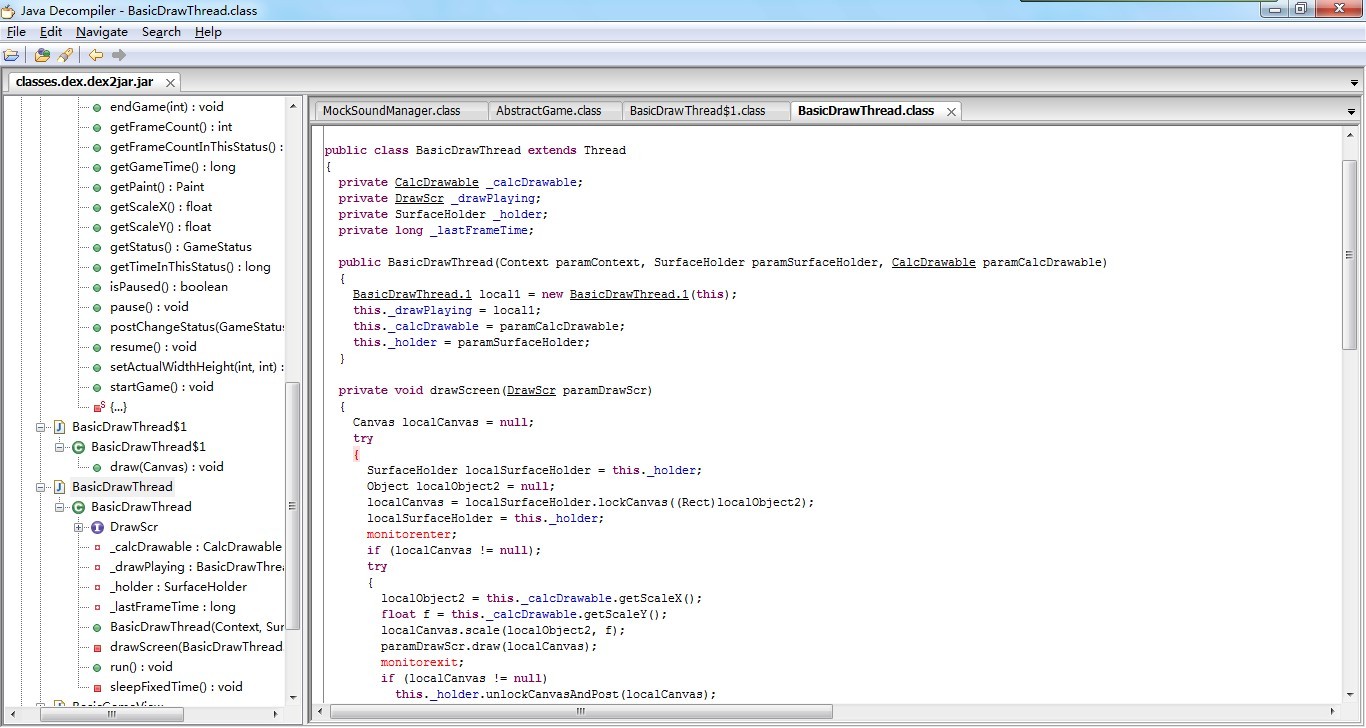Follow CalcDrawable link in field declaration
1366x728 pixels.
[x=436, y=182]
